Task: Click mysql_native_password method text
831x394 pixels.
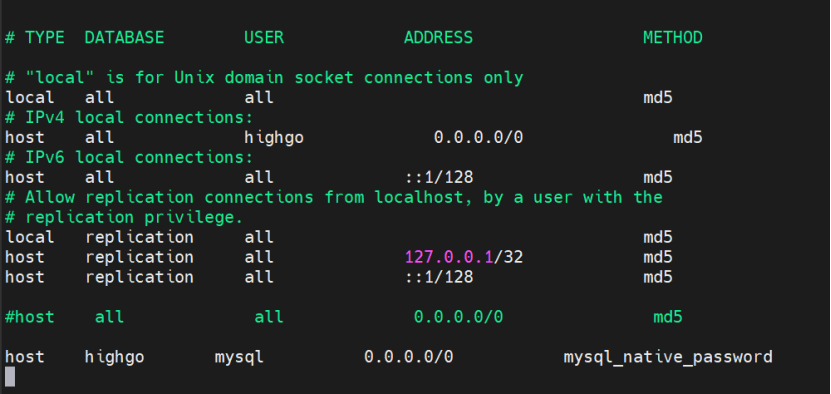Action: [668, 357]
